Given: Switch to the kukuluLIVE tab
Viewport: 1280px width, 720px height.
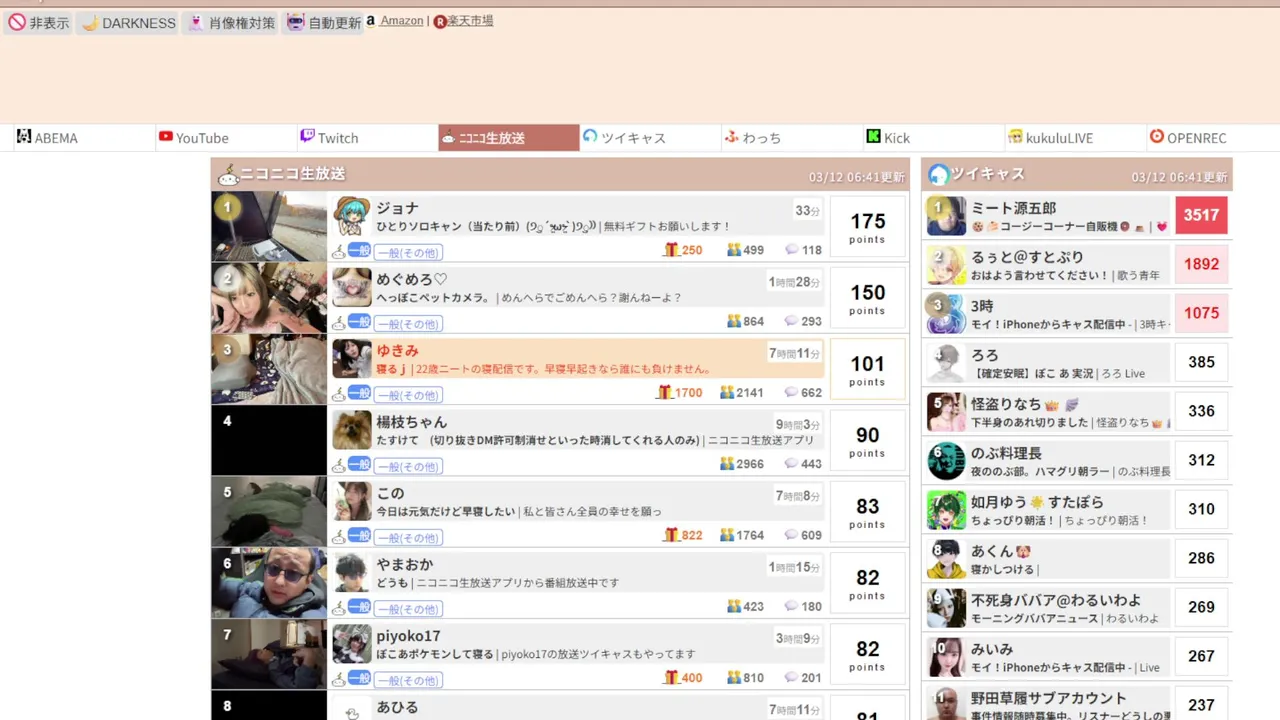Looking at the screenshot, I should 1076,138.
